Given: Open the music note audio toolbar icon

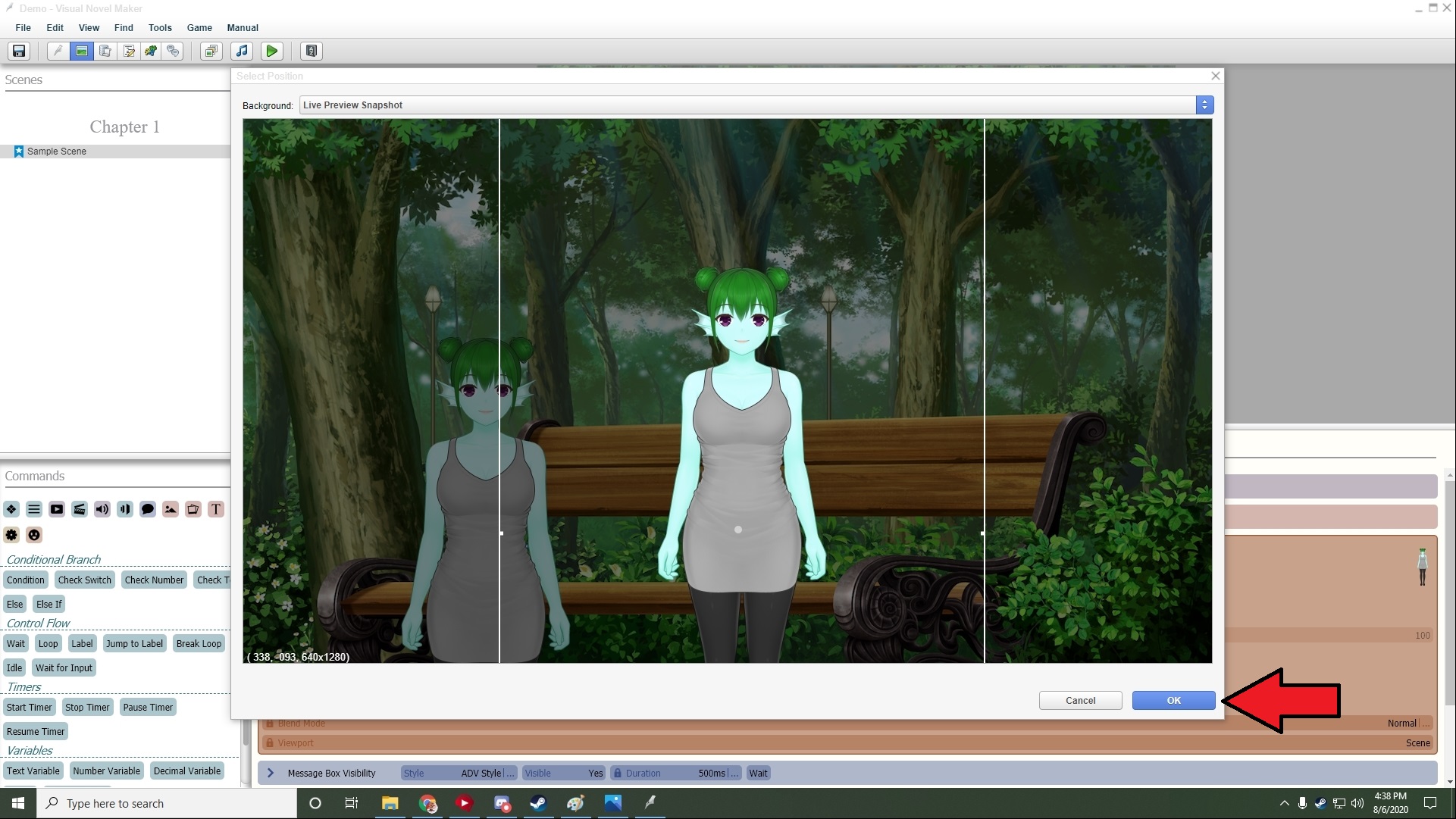Looking at the screenshot, I should point(242,51).
